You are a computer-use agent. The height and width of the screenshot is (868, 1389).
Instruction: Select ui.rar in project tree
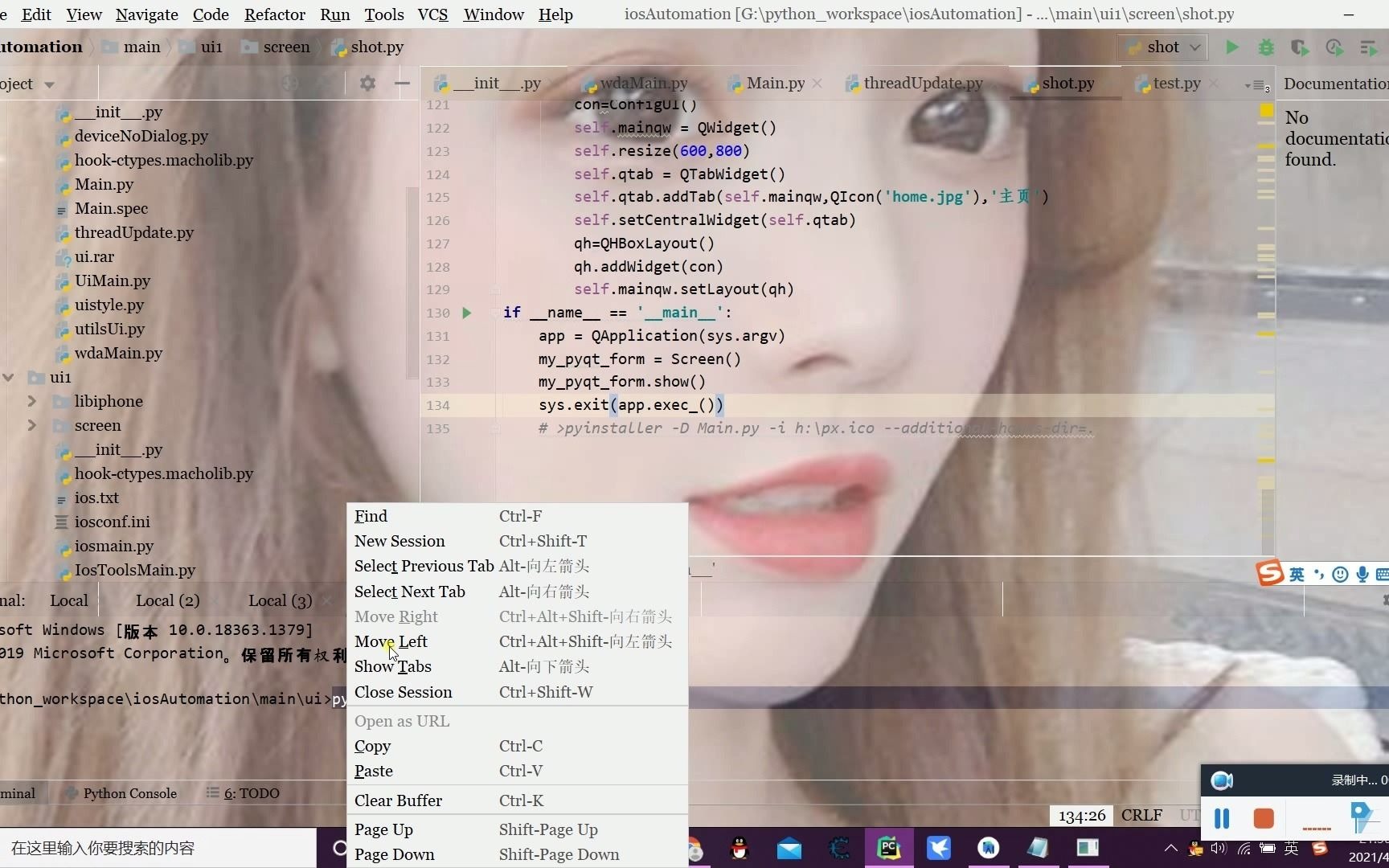pos(94,256)
